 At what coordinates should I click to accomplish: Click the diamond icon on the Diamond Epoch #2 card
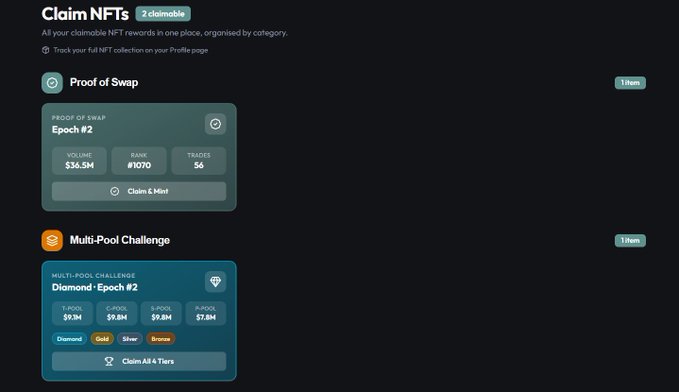tap(215, 282)
